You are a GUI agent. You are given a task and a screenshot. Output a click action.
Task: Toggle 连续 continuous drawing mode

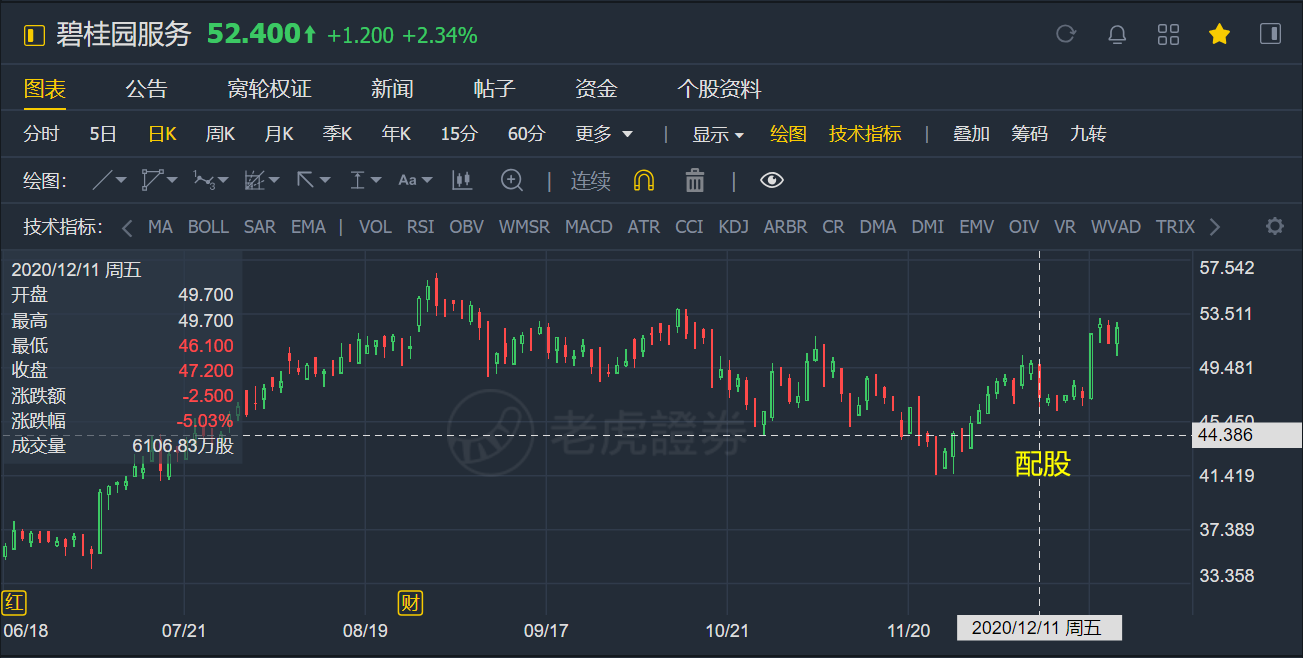[591, 181]
